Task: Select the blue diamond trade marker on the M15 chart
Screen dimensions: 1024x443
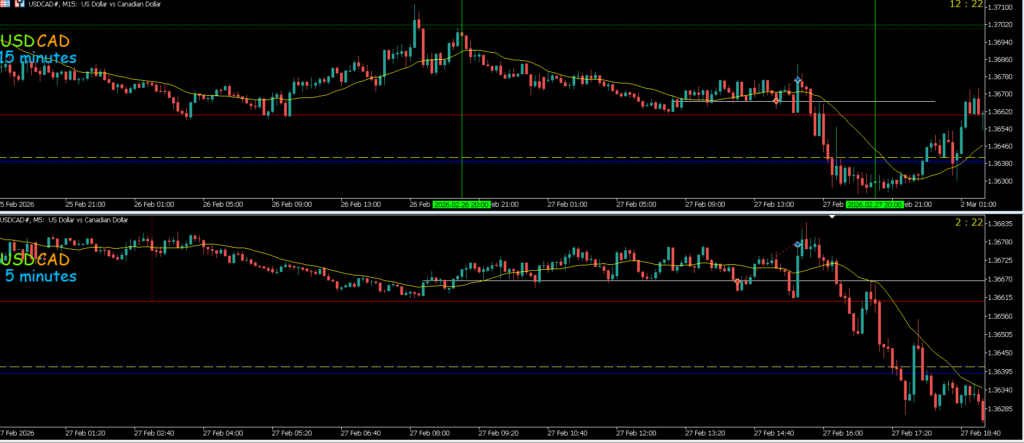Action: click(x=798, y=80)
